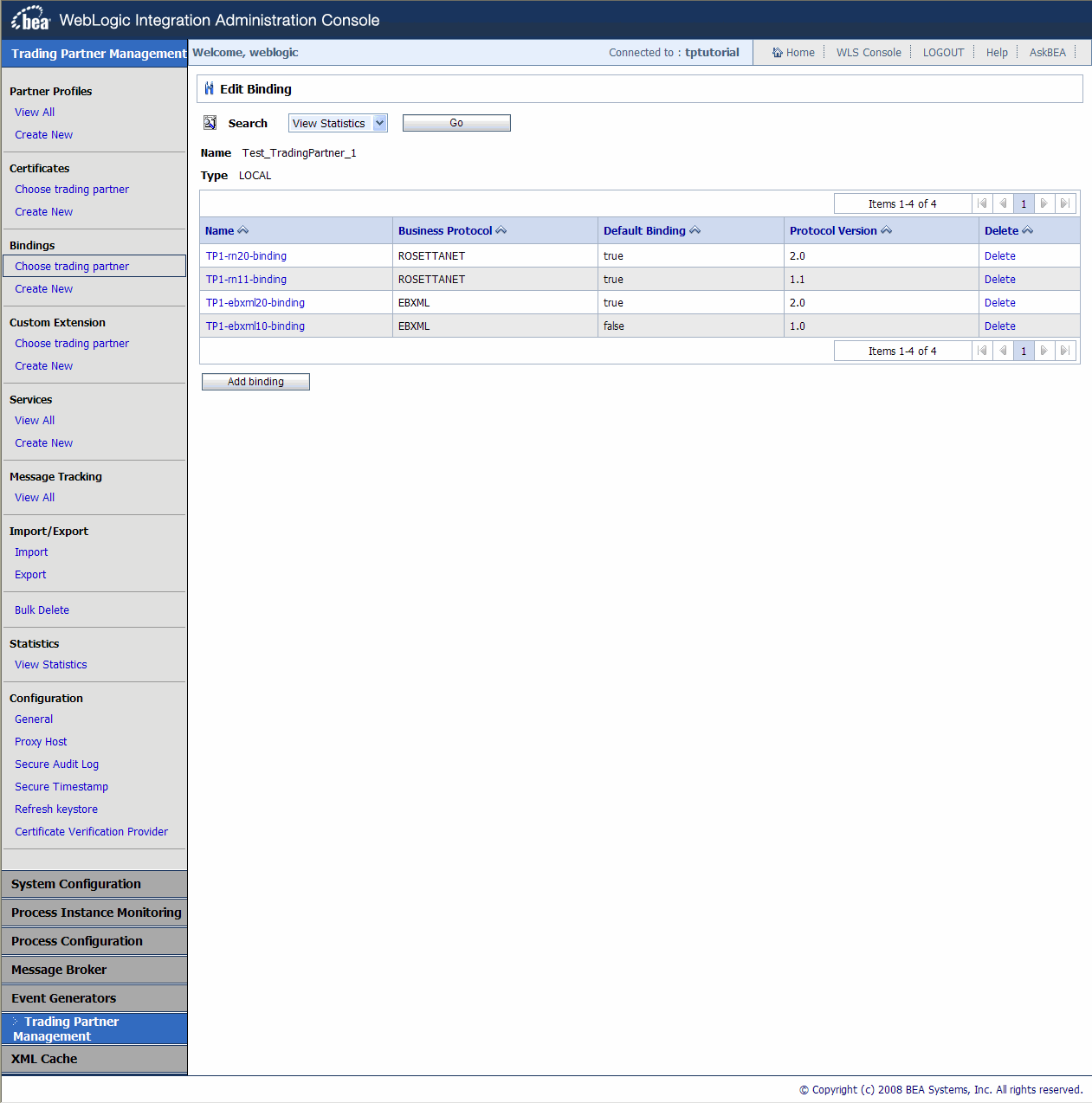
Task: Open Certificate Verification Provider link
Action: click(x=91, y=832)
